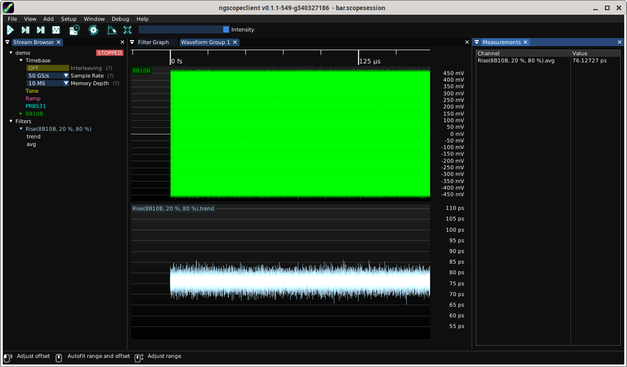Image resolution: width=627 pixels, height=367 pixels.
Task: Toggle the Interleaving OFF control
Action: click(x=48, y=68)
